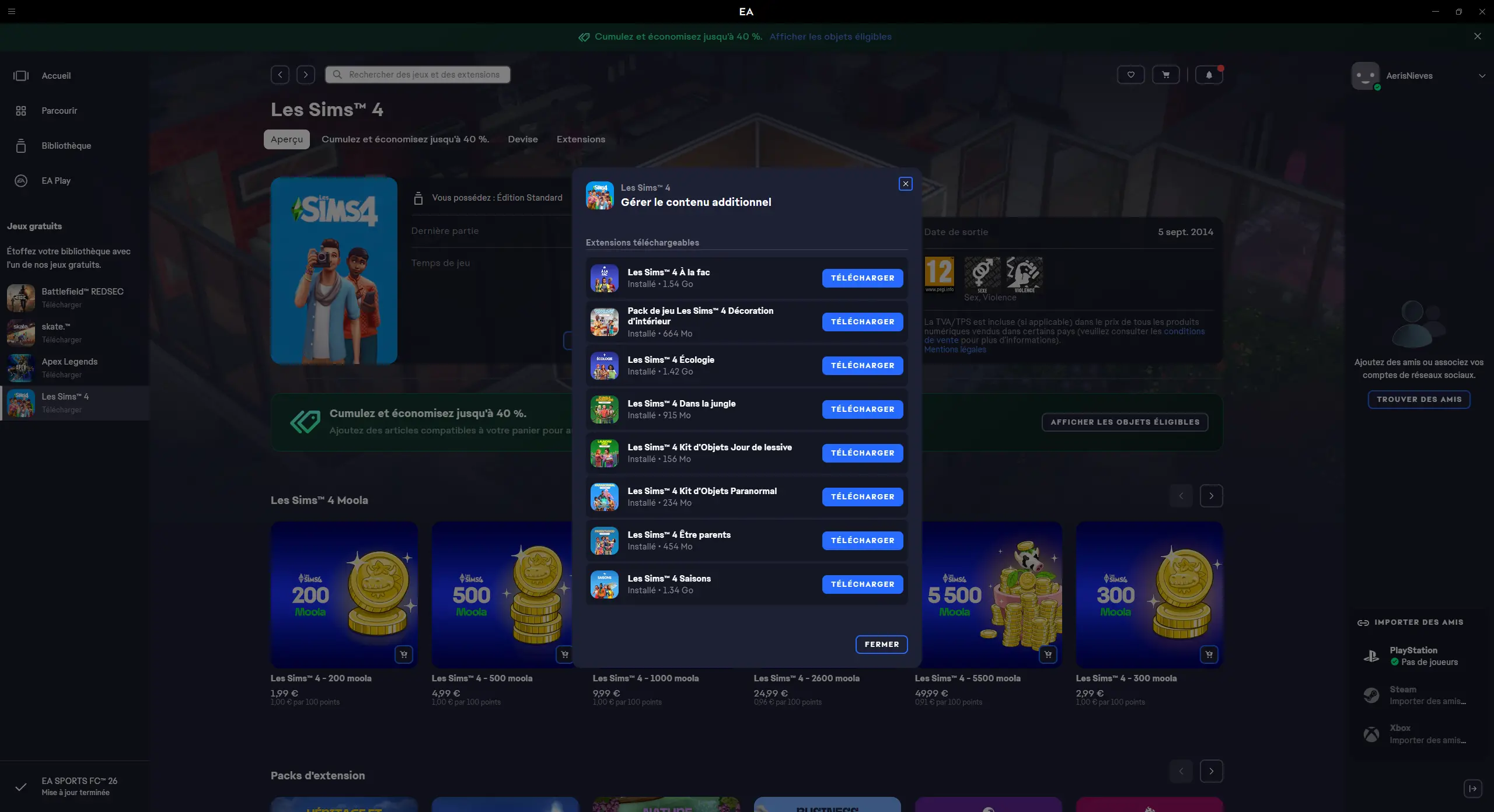Viewport: 1494px width, 812px height.
Task: Click the Trouver des amis button
Action: pos(1419,400)
